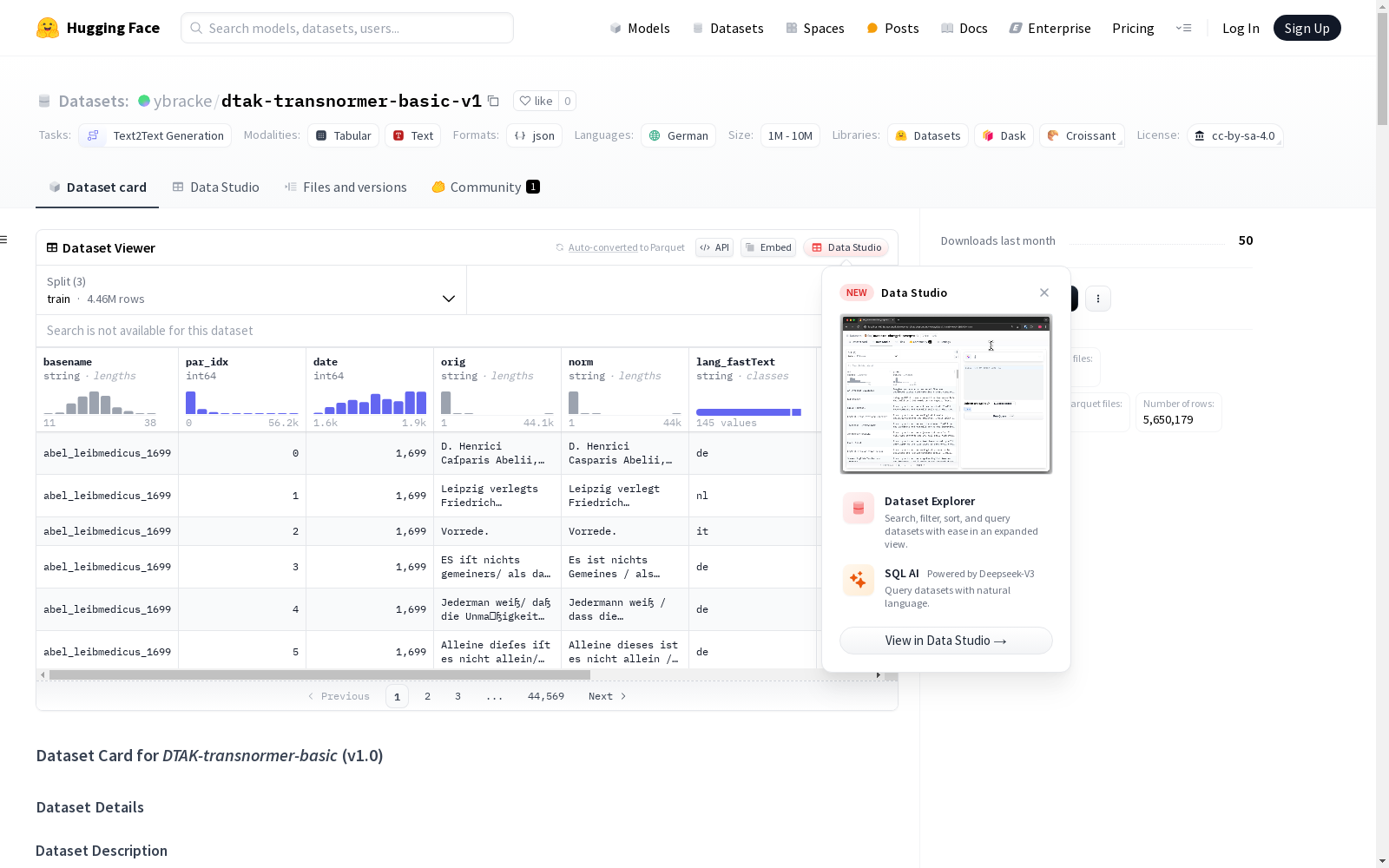Open the Files and versions tab
Viewport: 1389px width, 868px height.
(346, 187)
